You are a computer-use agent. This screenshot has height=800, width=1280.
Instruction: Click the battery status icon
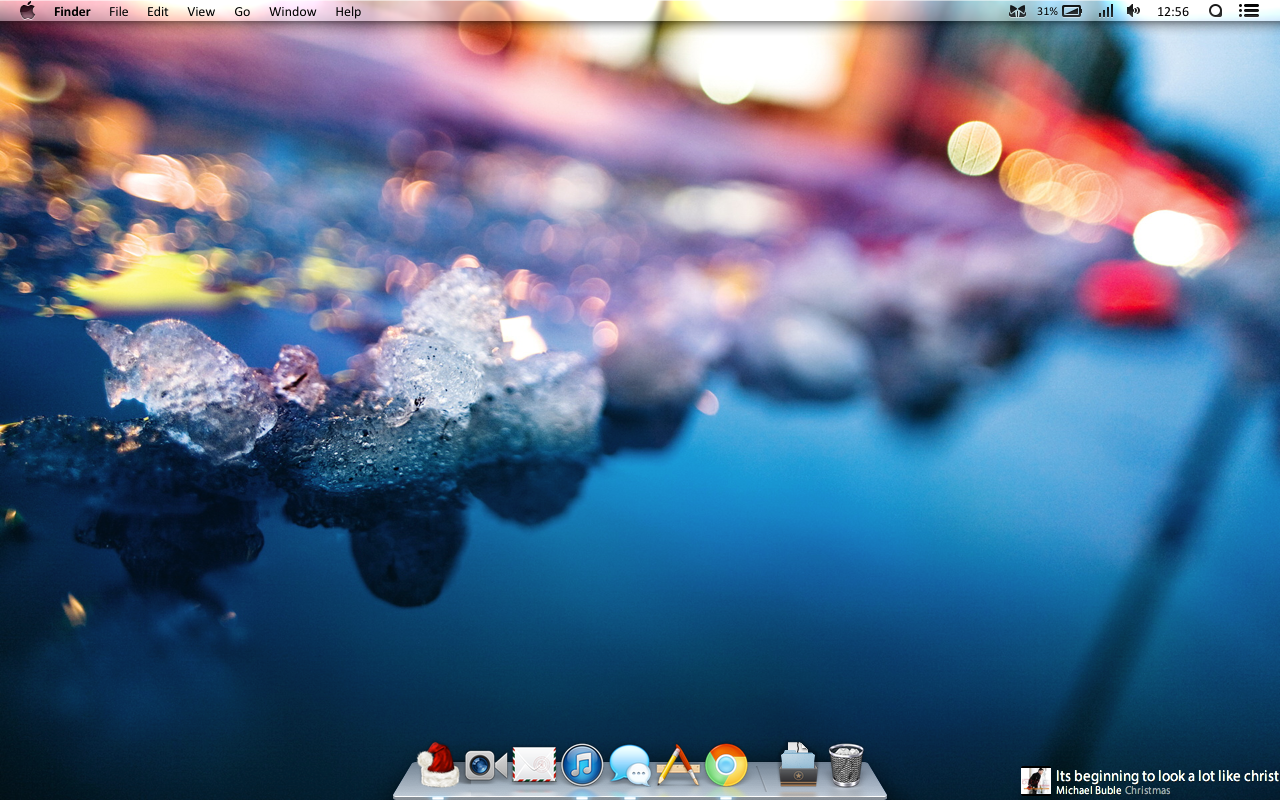pos(1072,11)
